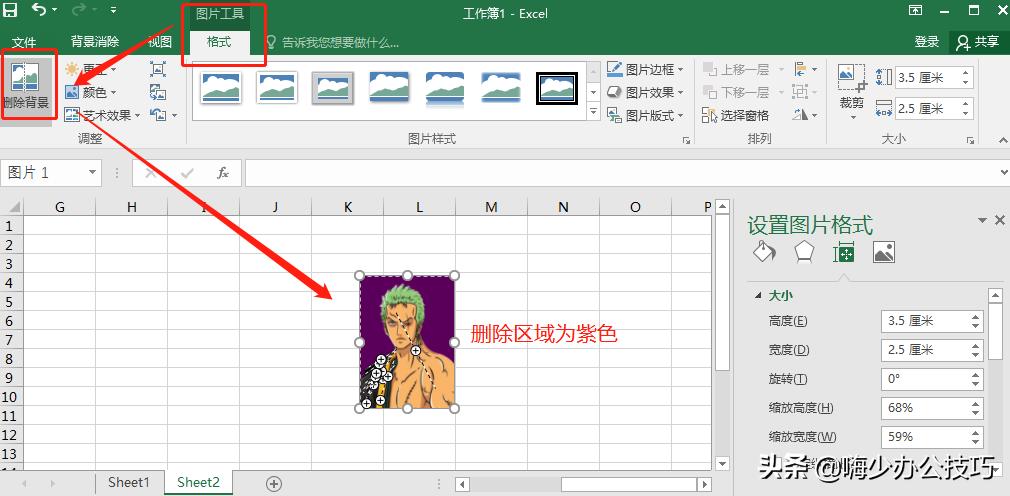Viewport: 1010px width, 496px height.
Task: Switch to the Sheet1 tab
Action: tap(128, 482)
